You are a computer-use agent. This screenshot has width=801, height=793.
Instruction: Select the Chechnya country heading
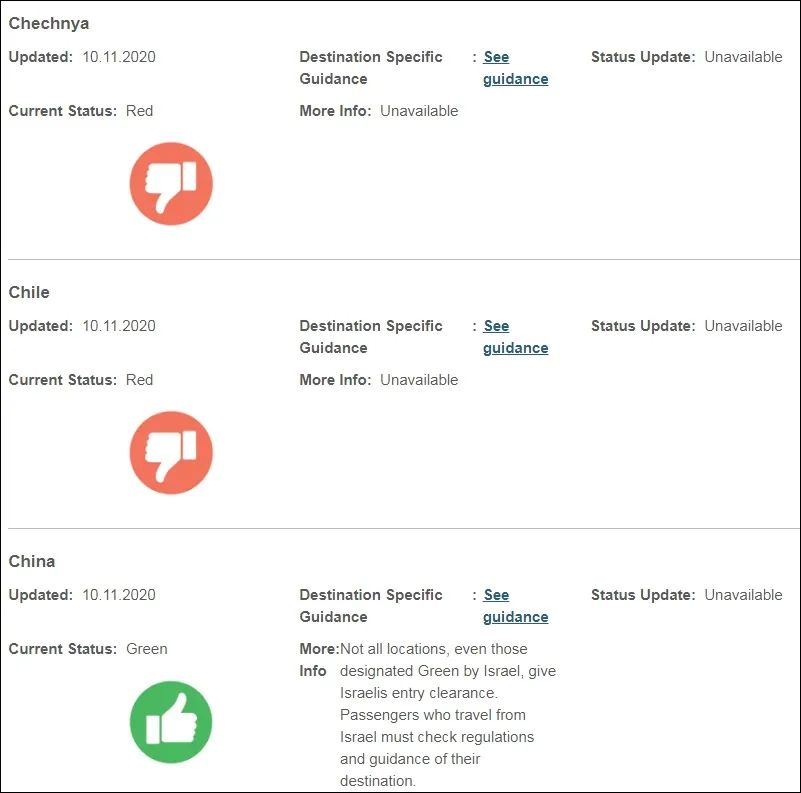(49, 23)
